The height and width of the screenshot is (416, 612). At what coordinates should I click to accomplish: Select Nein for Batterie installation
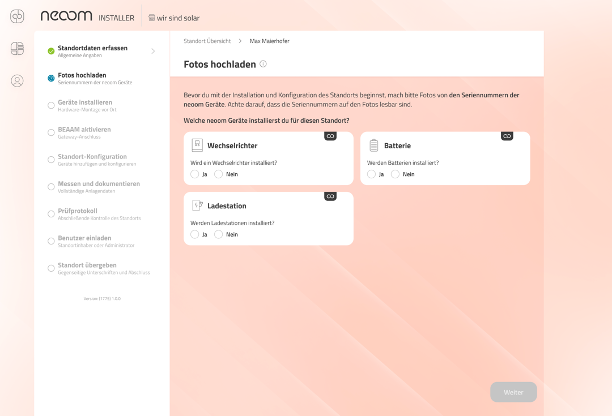click(395, 174)
